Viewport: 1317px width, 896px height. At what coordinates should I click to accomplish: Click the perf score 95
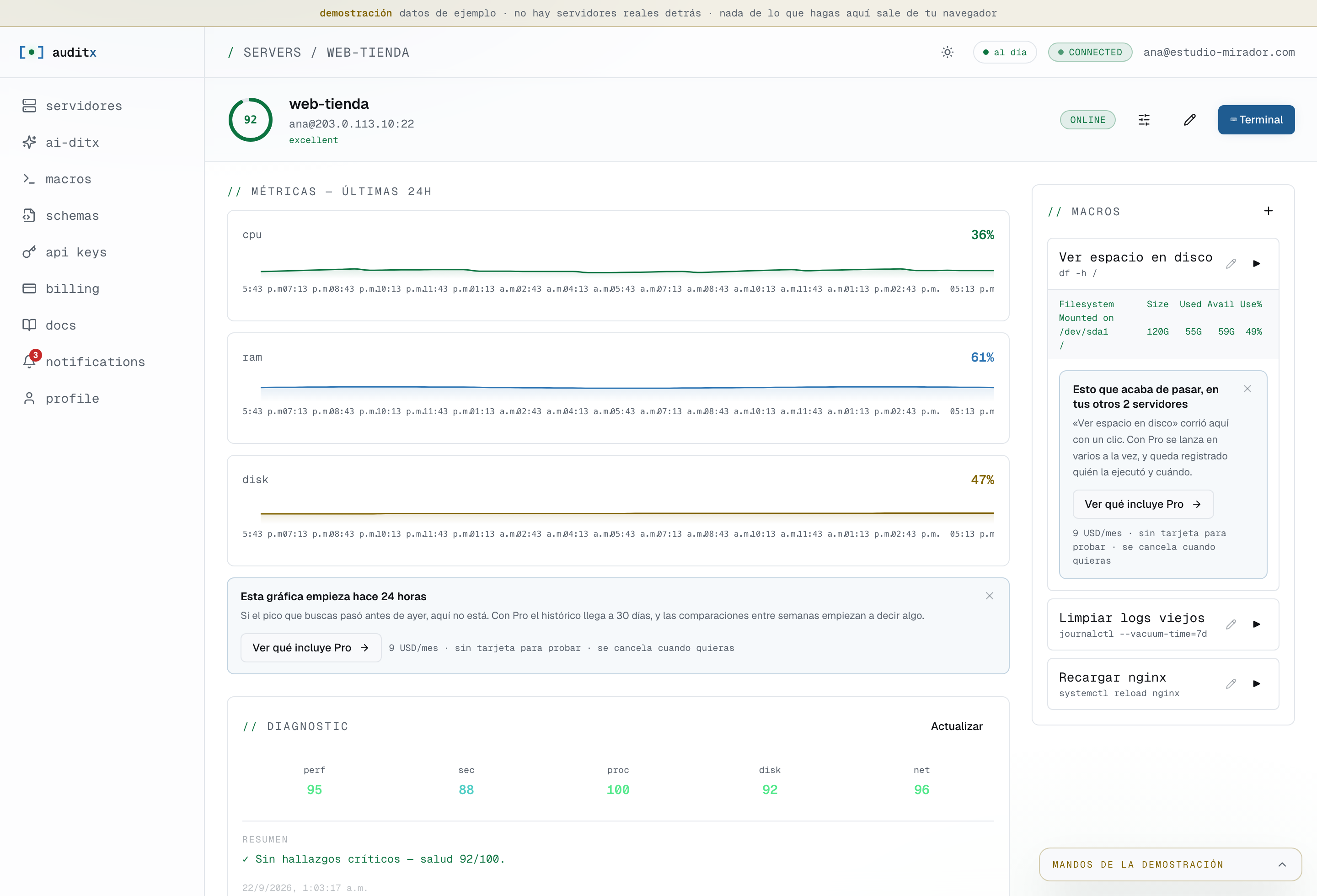pos(315,789)
